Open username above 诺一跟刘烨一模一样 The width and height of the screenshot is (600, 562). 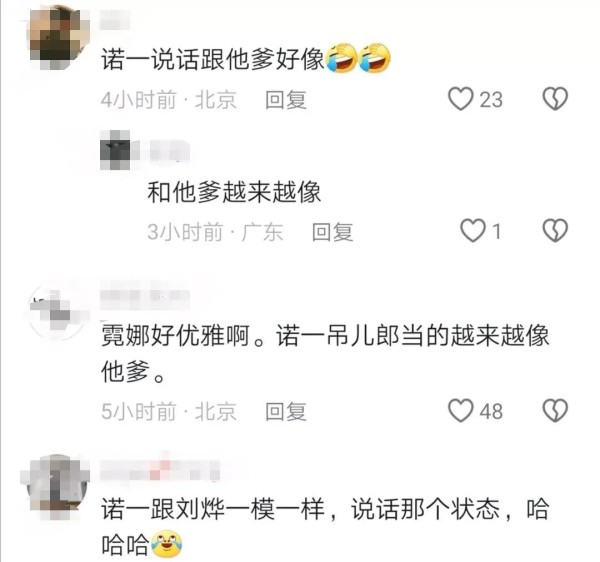pyautogui.click(x=161, y=469)
